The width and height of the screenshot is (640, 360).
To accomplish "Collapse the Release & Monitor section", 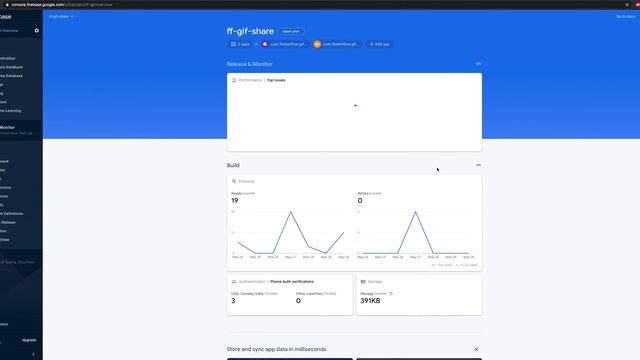I will [478, 64].
